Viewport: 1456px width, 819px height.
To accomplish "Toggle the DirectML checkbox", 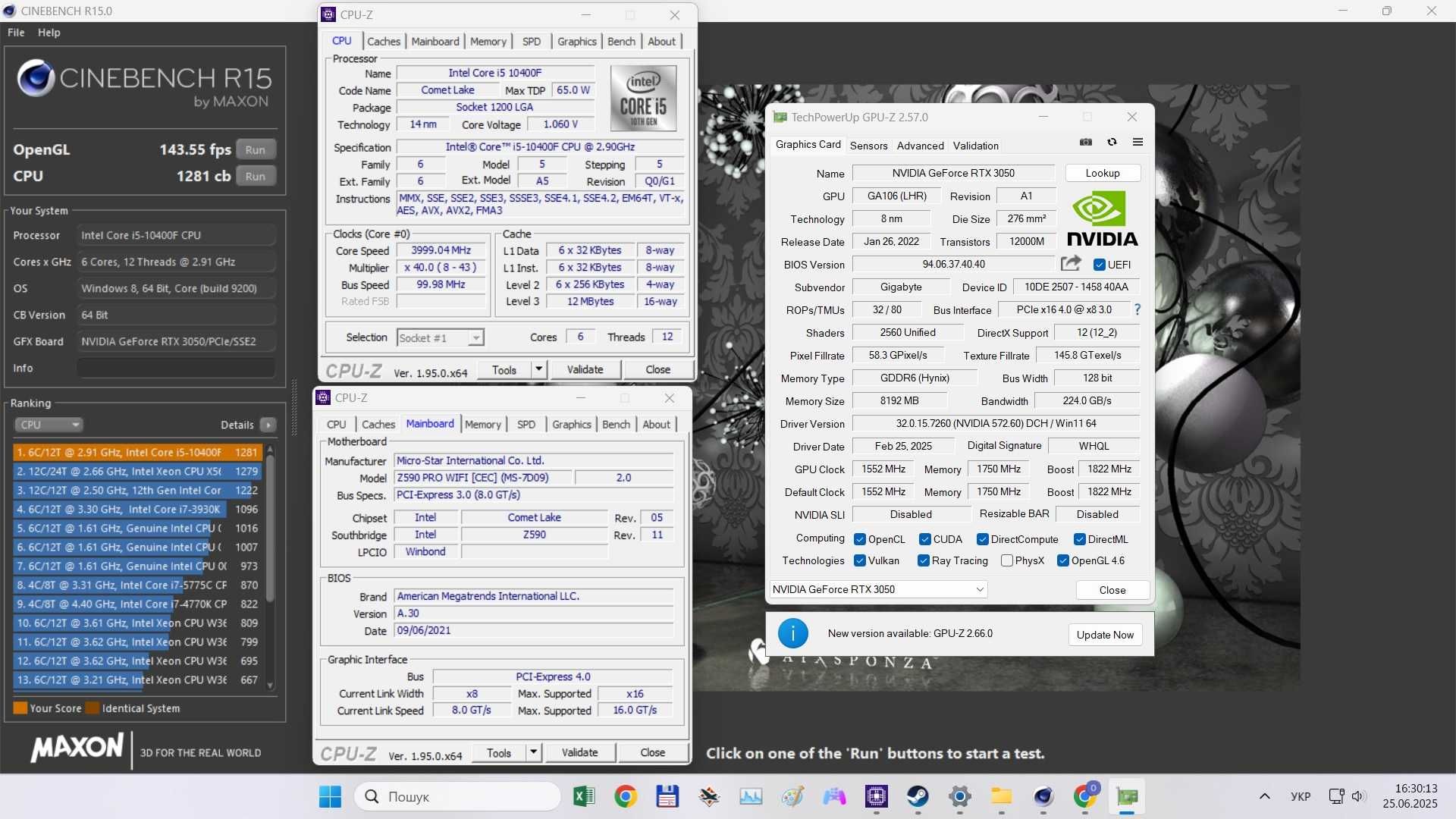I will [1080, 539].
